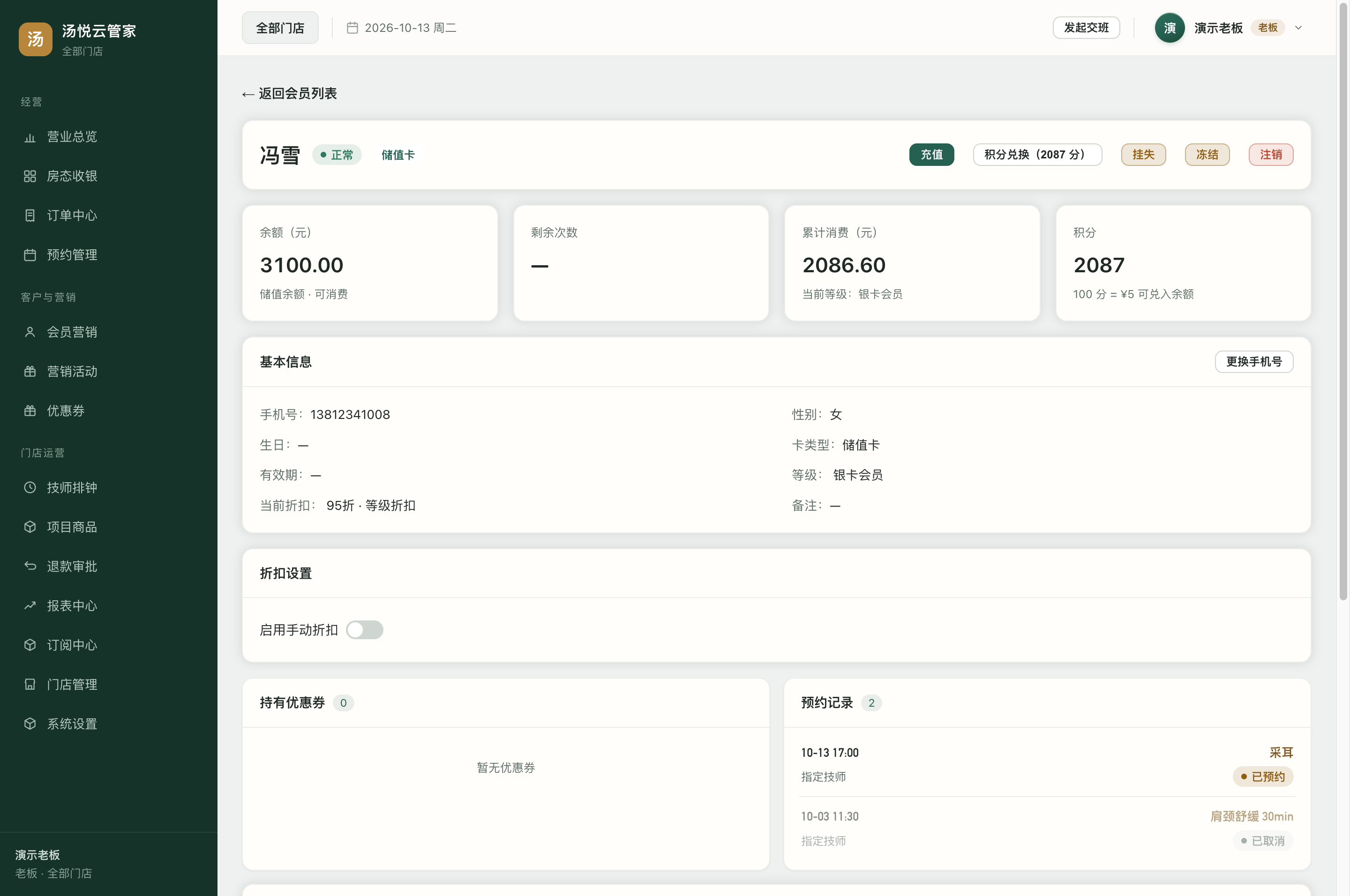Screen dimensions: 1350x896
Task: Click the 汤 app logo
Action: coord(36,39)
